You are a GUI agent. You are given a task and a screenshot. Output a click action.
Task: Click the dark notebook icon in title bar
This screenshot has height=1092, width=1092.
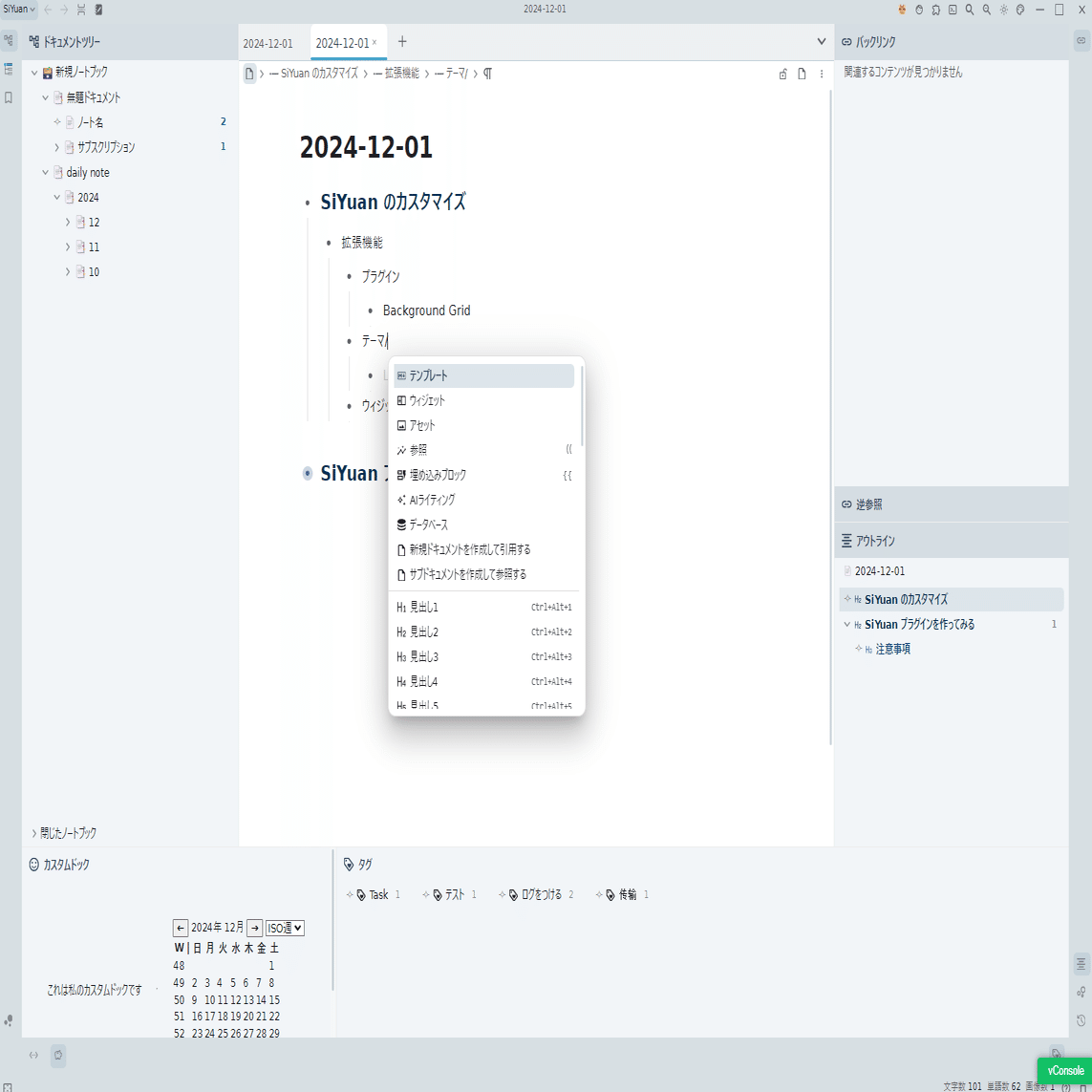click(99, 10)
